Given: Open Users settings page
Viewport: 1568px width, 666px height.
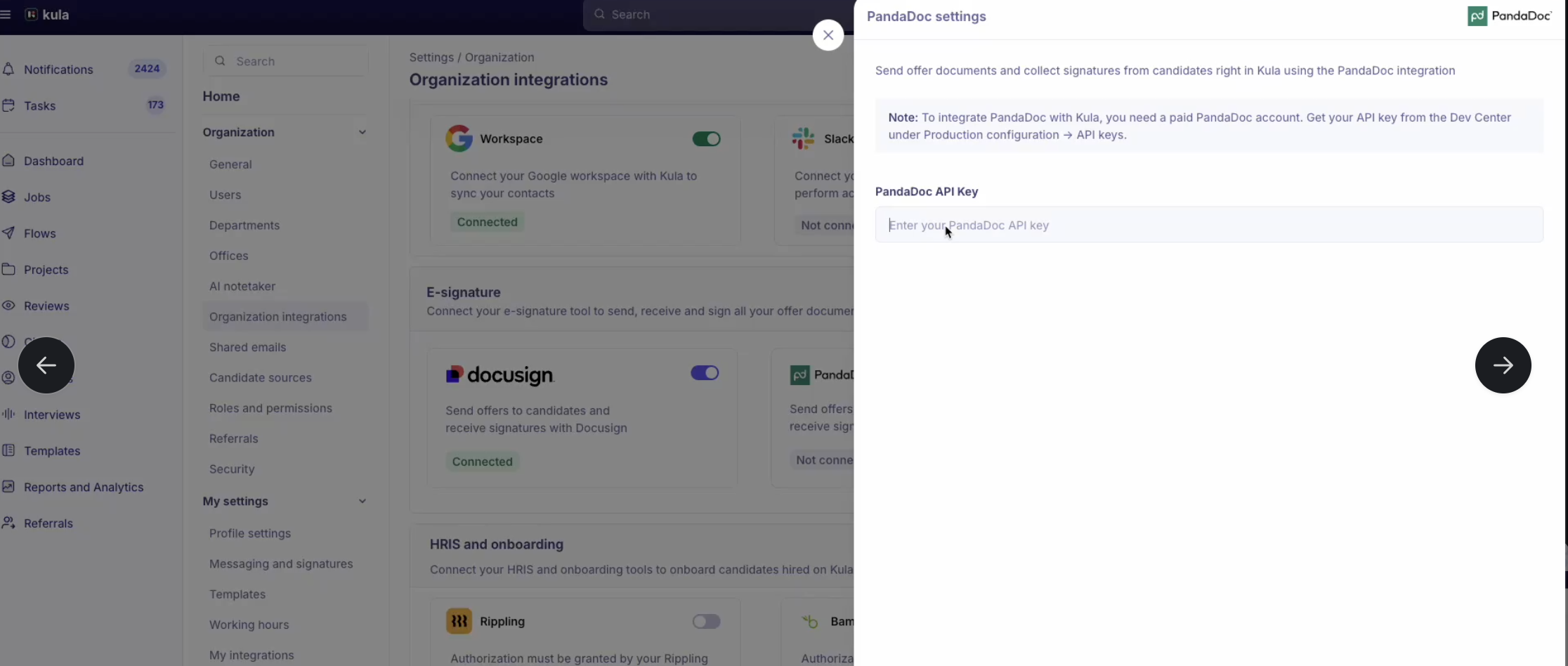Looking at the screenshot, I should pyautogui.click(x=225, y=195).
